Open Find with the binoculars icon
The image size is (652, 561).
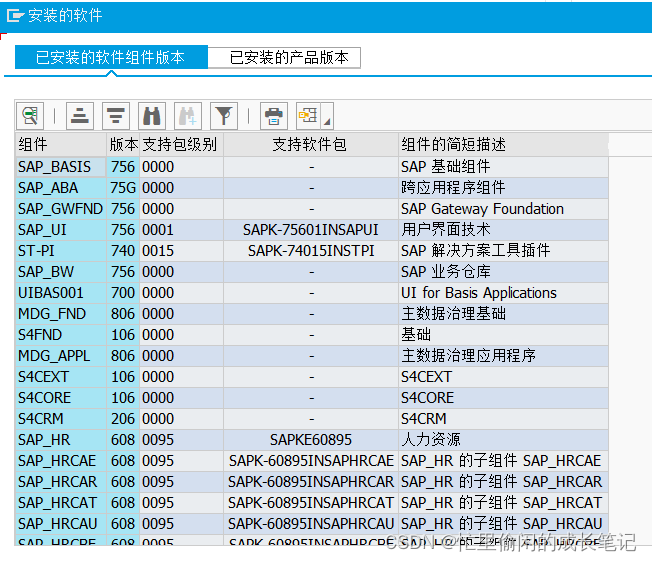pyautogui.click(x=152, y=116)
